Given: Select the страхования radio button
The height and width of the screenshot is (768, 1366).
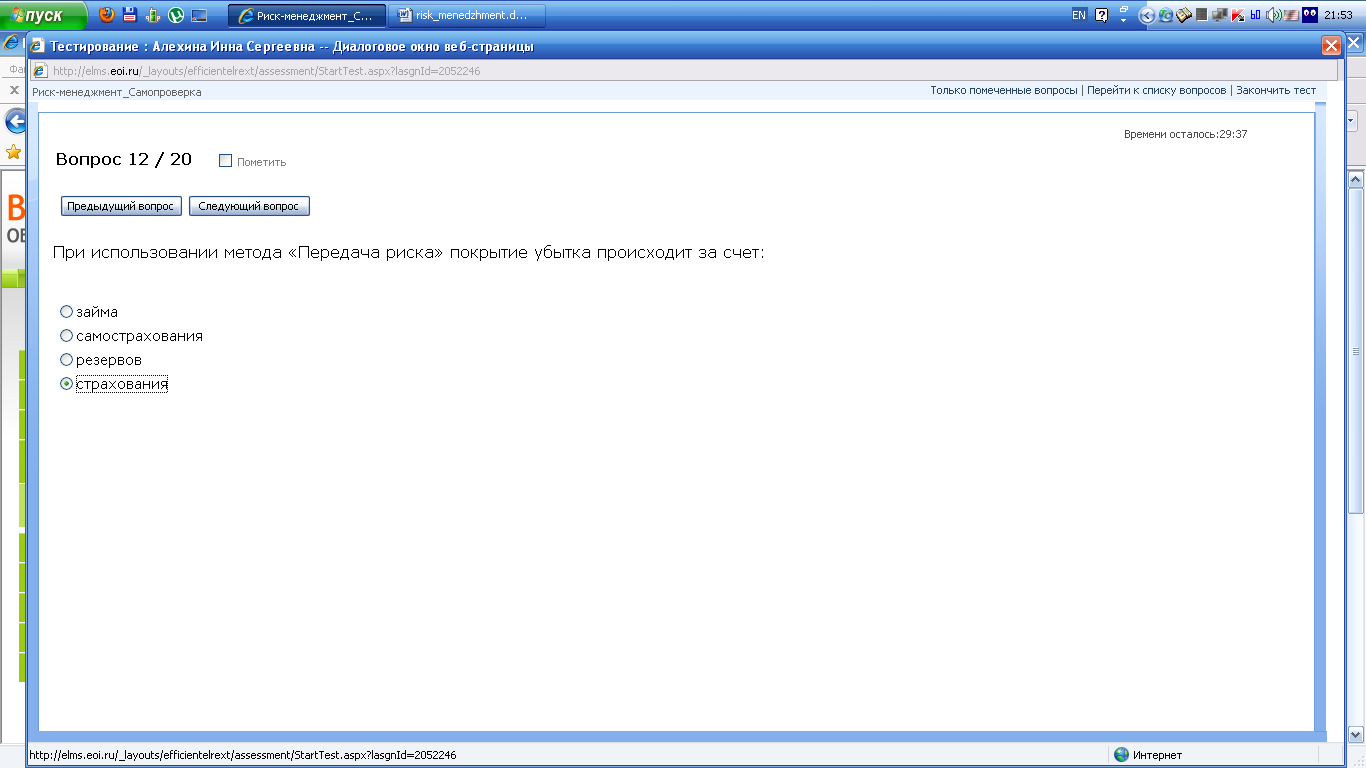Looking at the screenshot, I should click(67, 384).
